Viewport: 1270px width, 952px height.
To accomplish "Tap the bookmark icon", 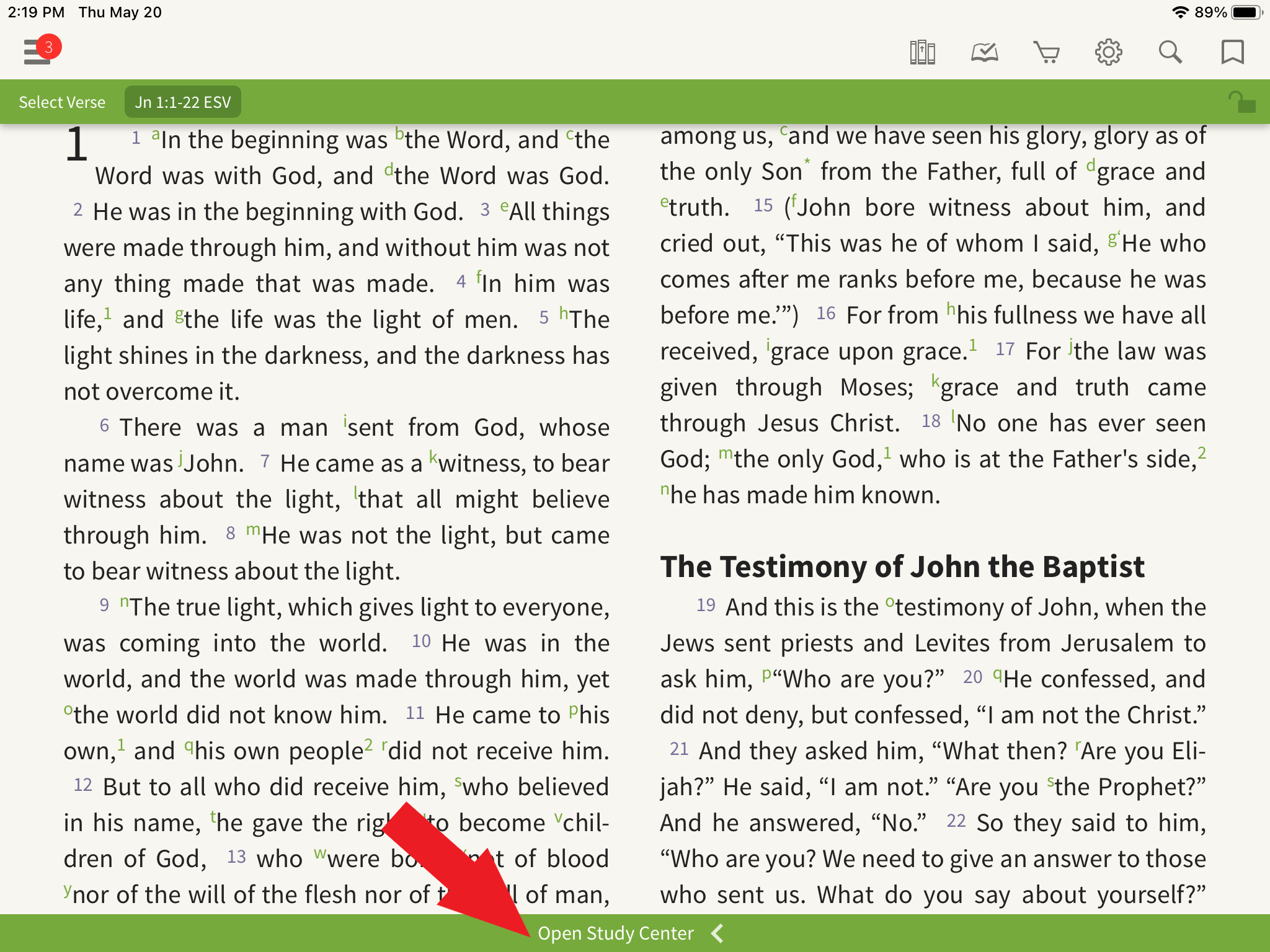I will [1232, 52].
